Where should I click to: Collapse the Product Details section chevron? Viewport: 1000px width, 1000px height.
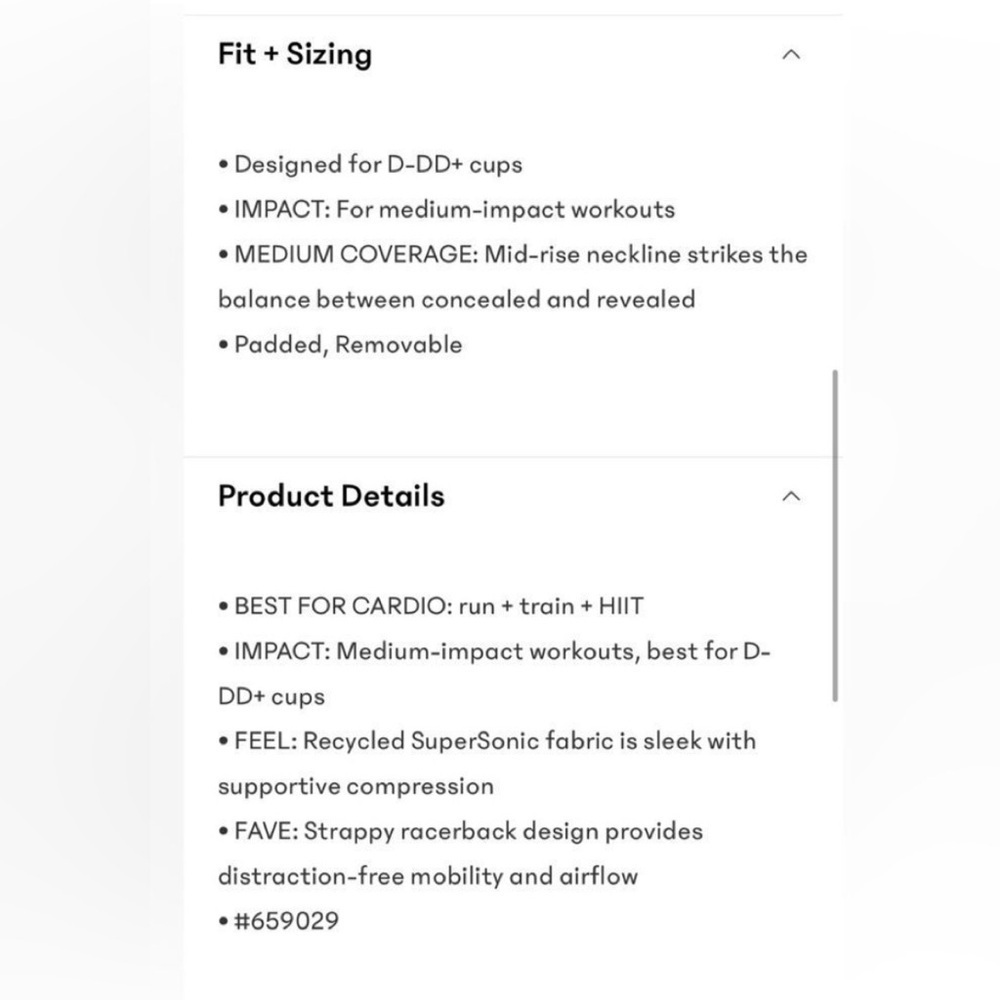(x=791, y=496)
